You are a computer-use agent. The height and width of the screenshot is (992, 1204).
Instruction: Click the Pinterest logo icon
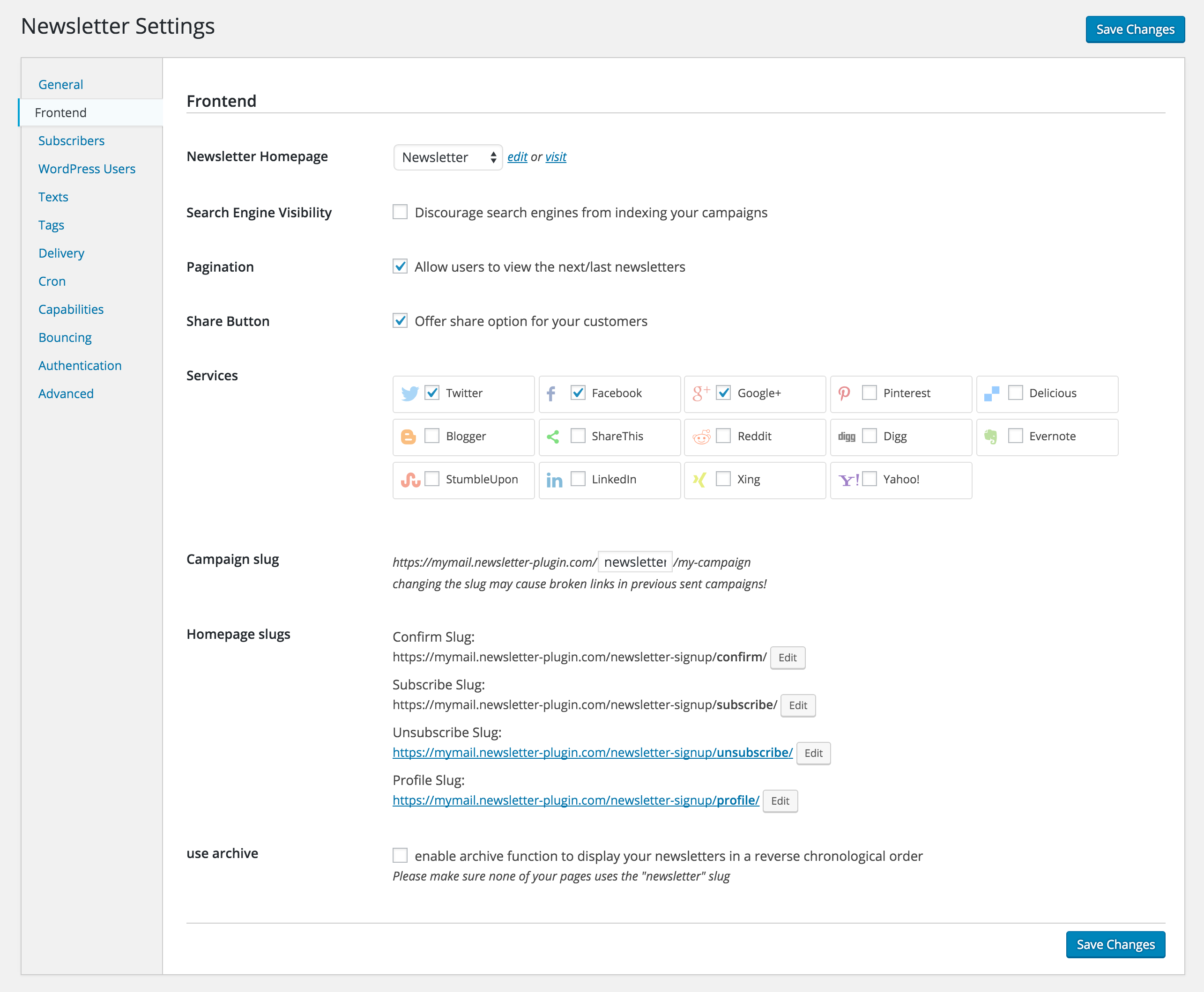[x=844, y=393]
